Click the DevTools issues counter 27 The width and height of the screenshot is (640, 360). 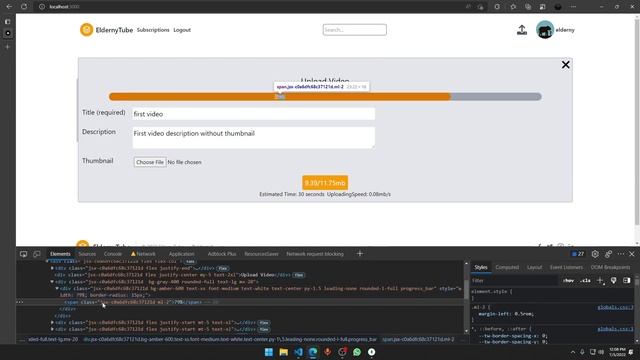(x=578, y=254)
